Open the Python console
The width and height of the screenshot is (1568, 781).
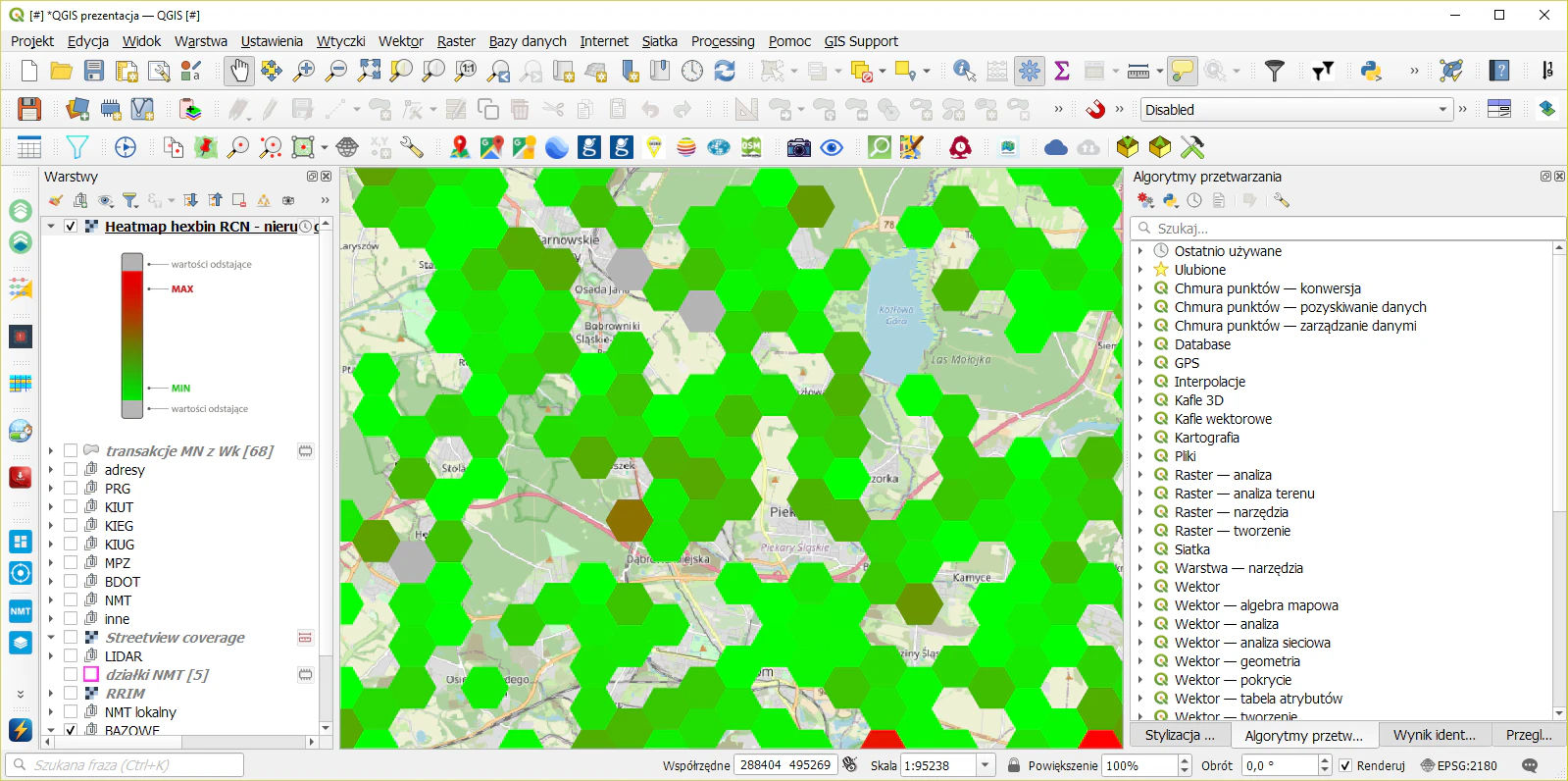(x=1371, y=71)
